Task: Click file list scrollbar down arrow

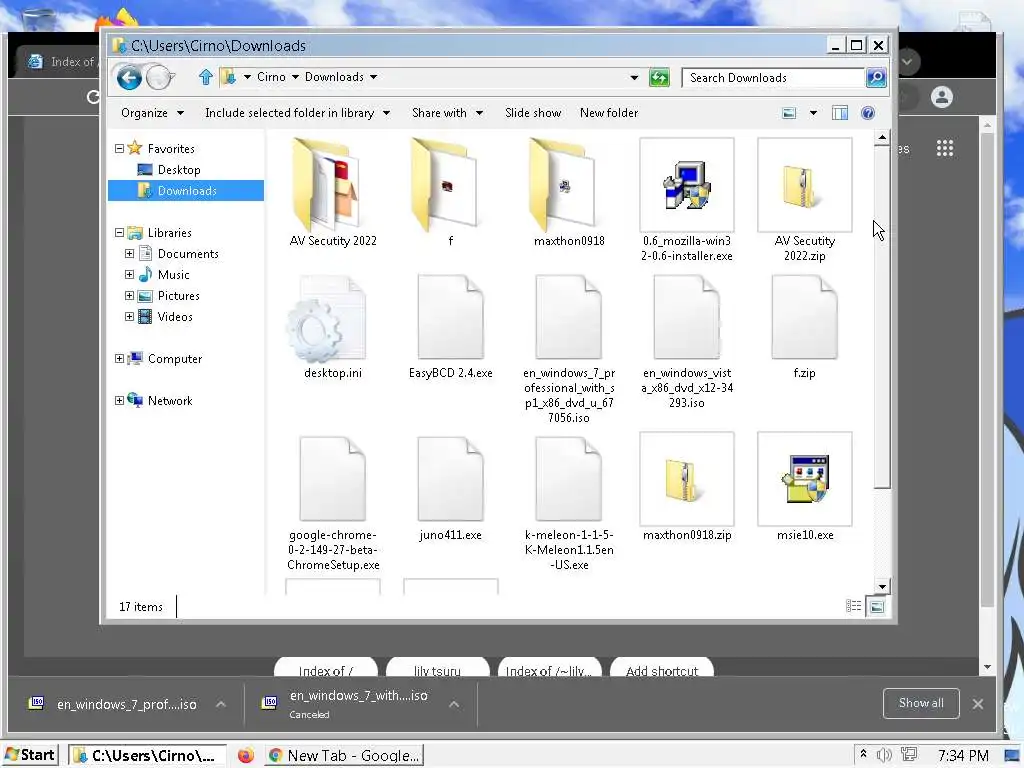Action: click(882, 586)
